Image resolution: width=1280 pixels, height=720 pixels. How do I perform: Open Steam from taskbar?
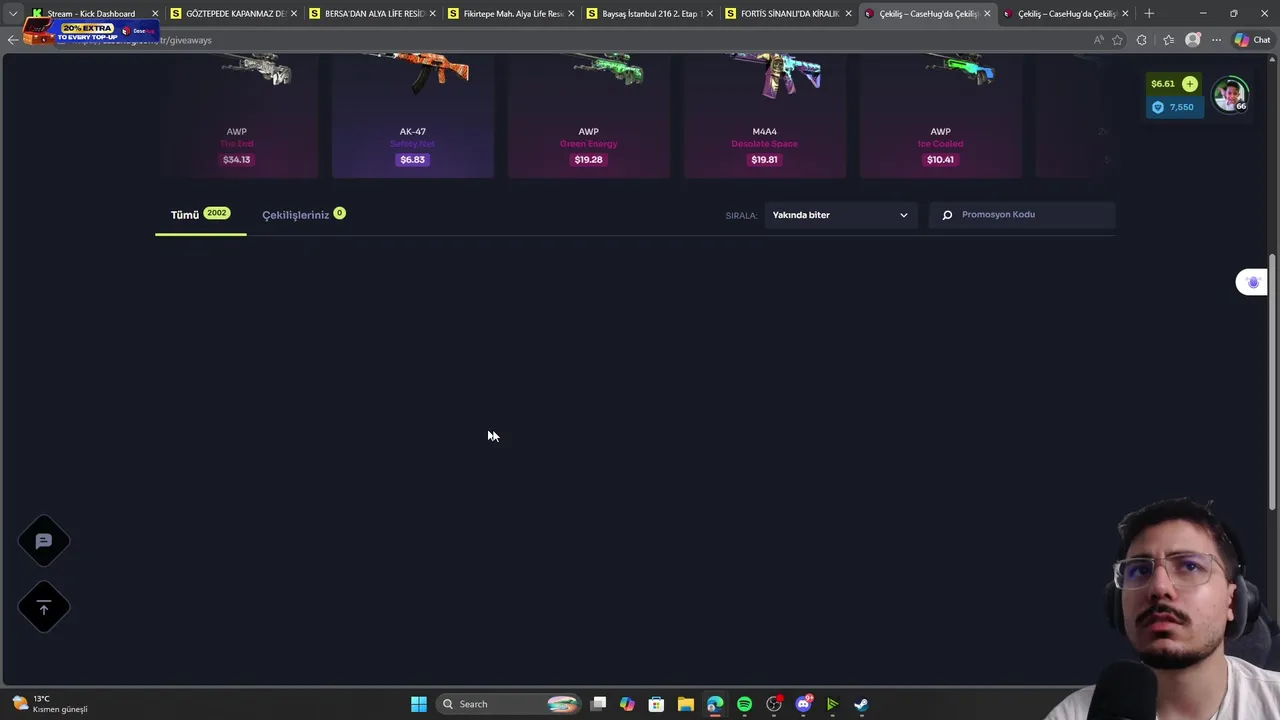861,704
